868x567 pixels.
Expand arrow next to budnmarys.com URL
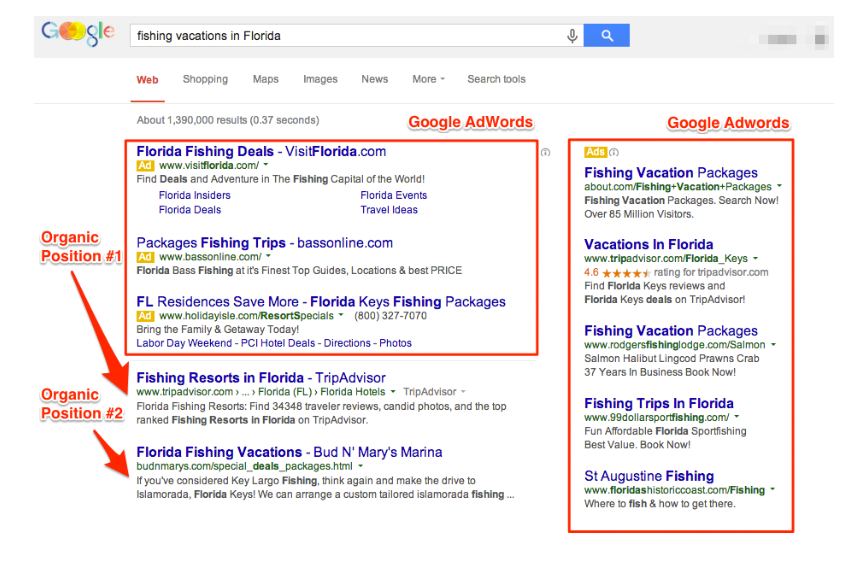pyautogui.click(x=360, y=466)
